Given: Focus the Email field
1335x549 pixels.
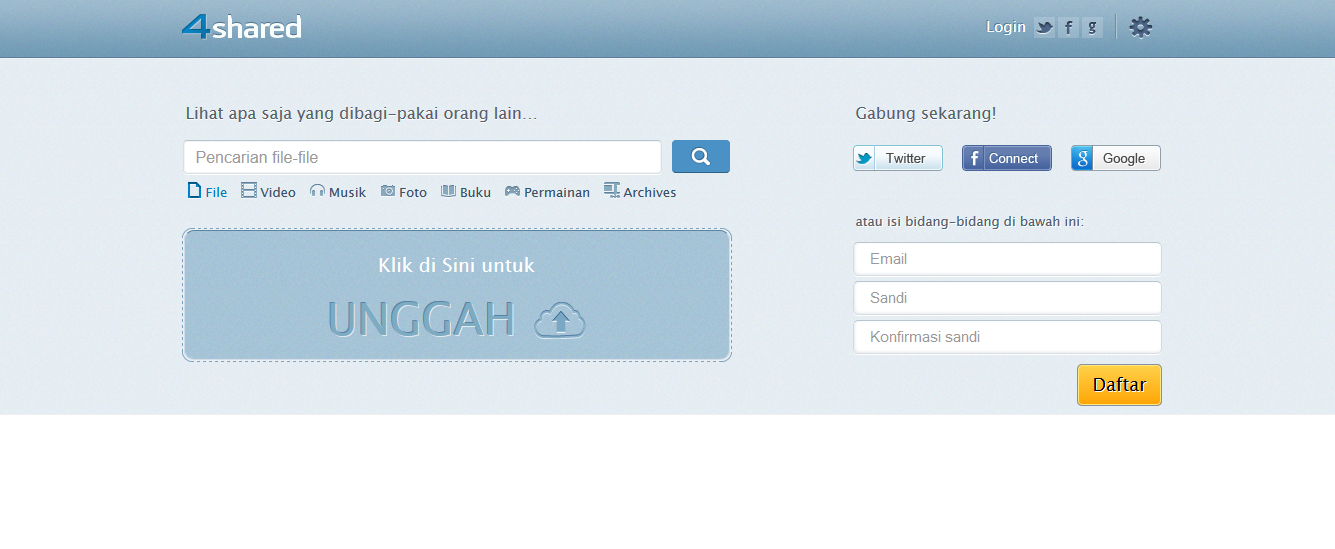Looking at the screenshot, I should (1007, 259).
